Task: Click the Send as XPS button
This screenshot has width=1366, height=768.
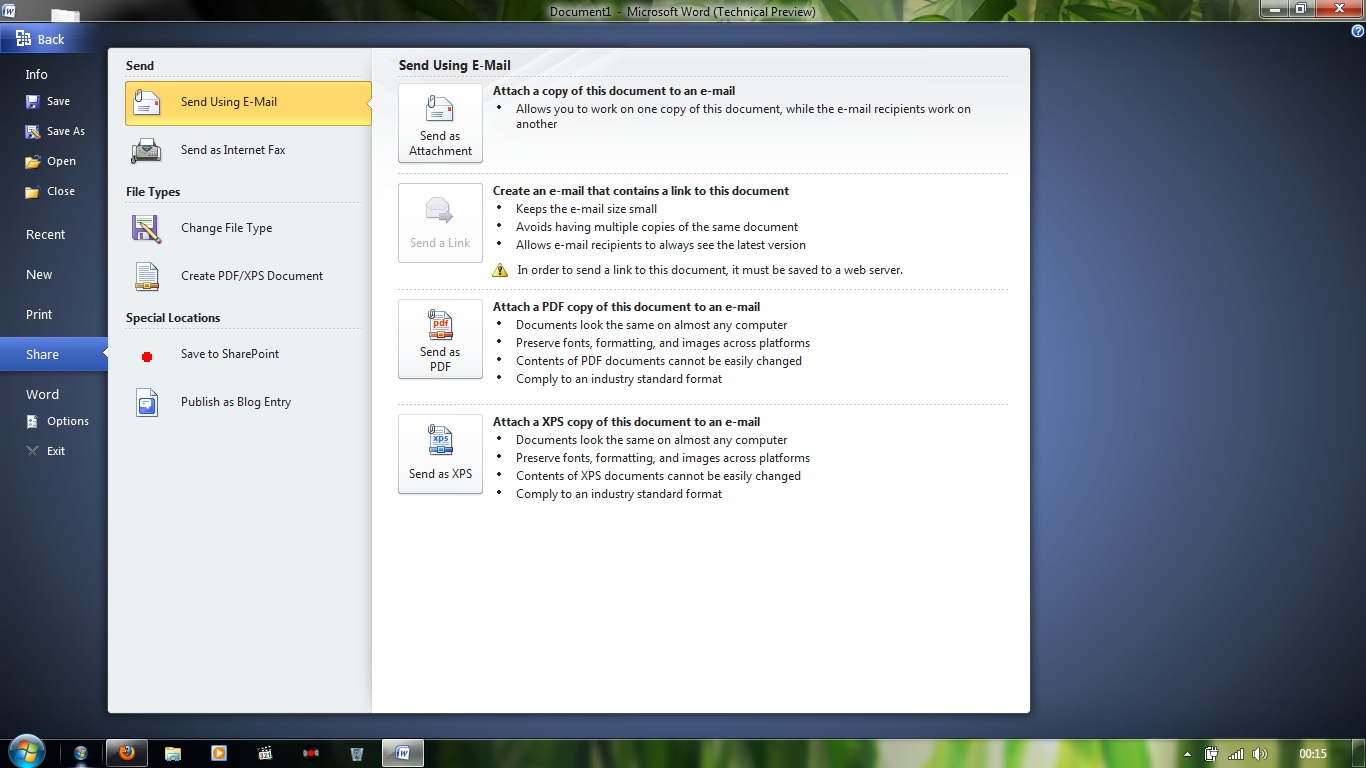Action: (x=440, y=454)
